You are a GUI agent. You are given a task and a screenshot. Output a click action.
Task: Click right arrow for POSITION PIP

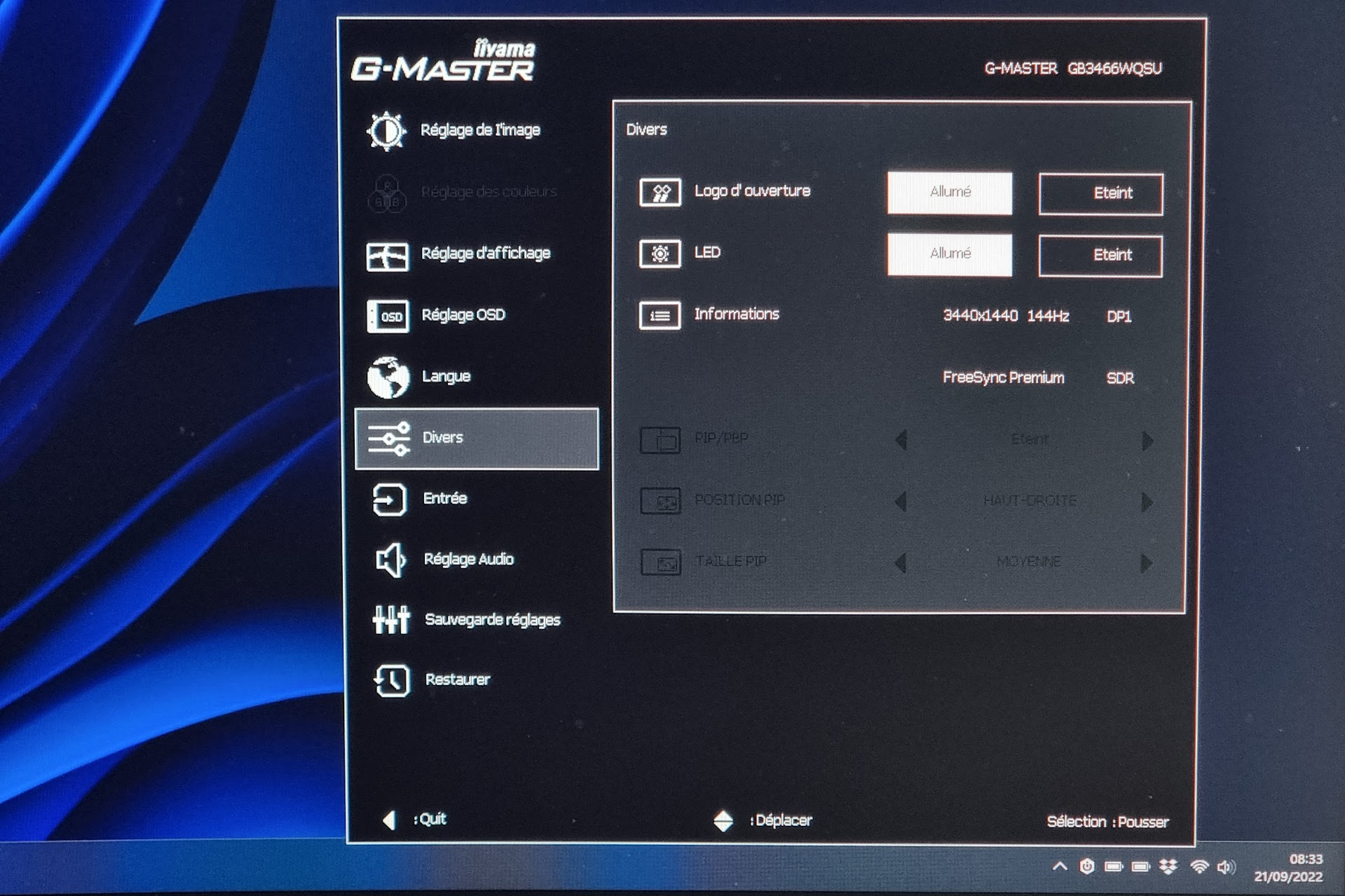(x=1147, y=502)
